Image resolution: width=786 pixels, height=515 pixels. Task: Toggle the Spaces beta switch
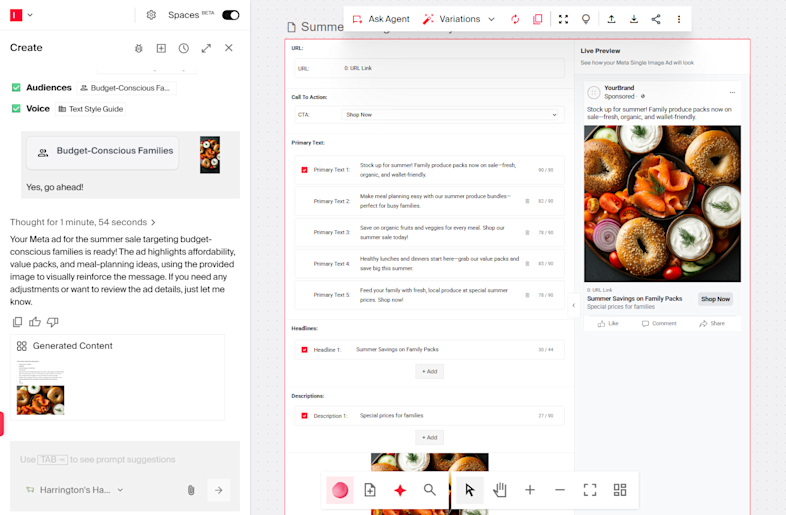(231, 15)
